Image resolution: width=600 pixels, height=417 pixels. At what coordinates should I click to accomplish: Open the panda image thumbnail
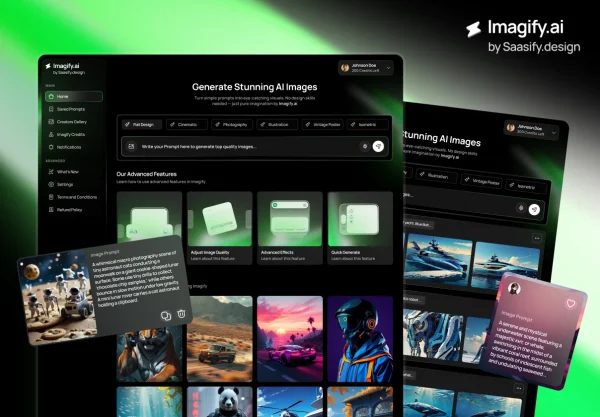[x=220, y=402]
